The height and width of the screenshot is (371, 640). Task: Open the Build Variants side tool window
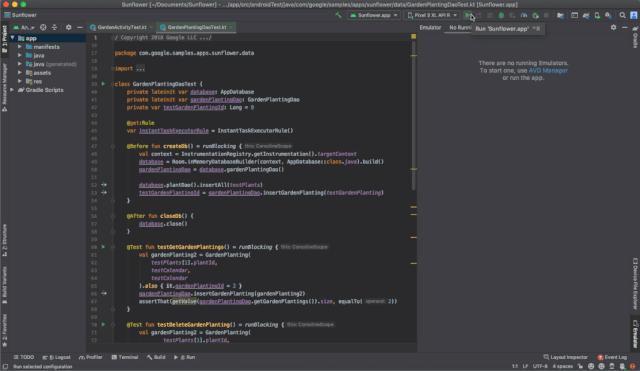pos(4,285)
